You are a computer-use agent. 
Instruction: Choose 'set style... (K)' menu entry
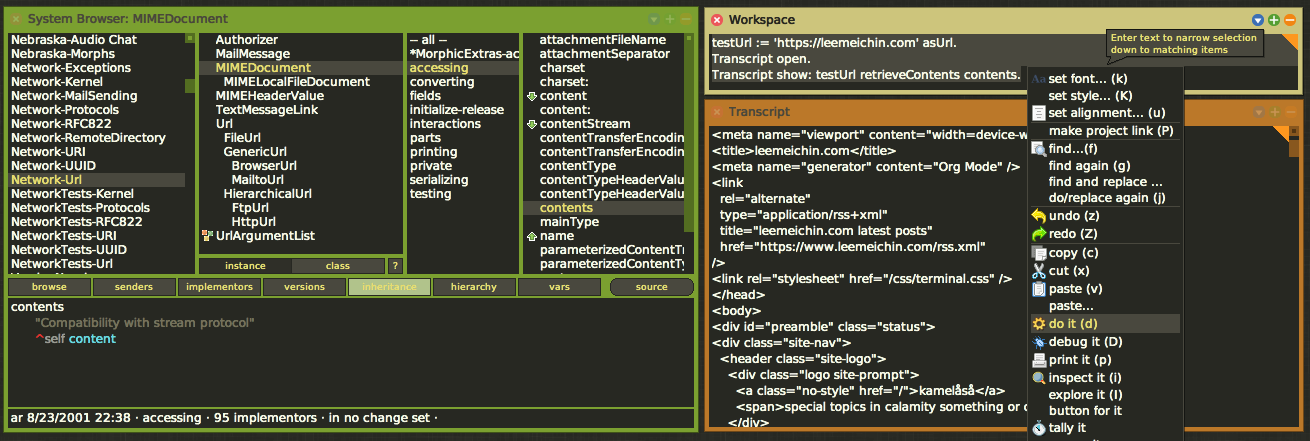1106,95
